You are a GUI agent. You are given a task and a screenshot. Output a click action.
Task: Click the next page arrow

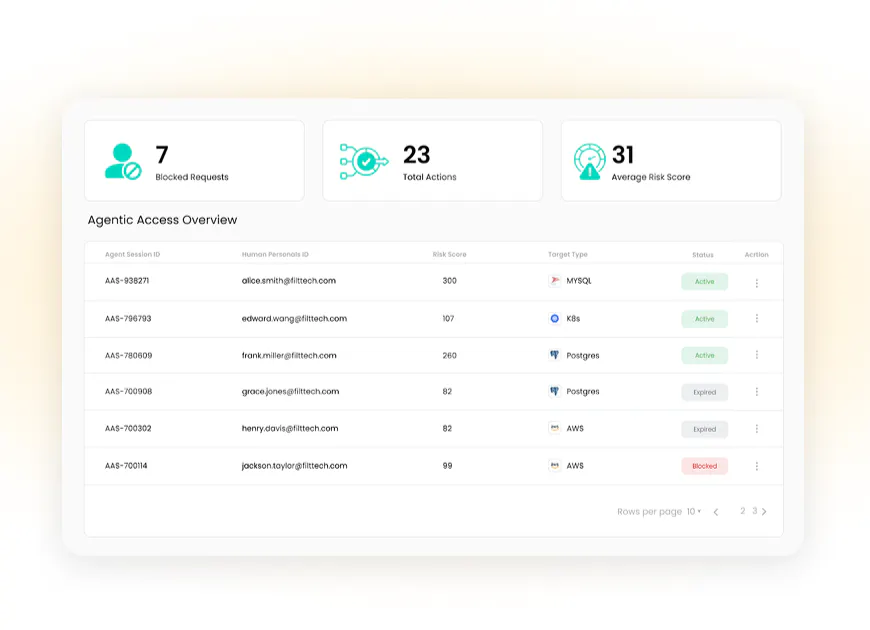point(765,512)
